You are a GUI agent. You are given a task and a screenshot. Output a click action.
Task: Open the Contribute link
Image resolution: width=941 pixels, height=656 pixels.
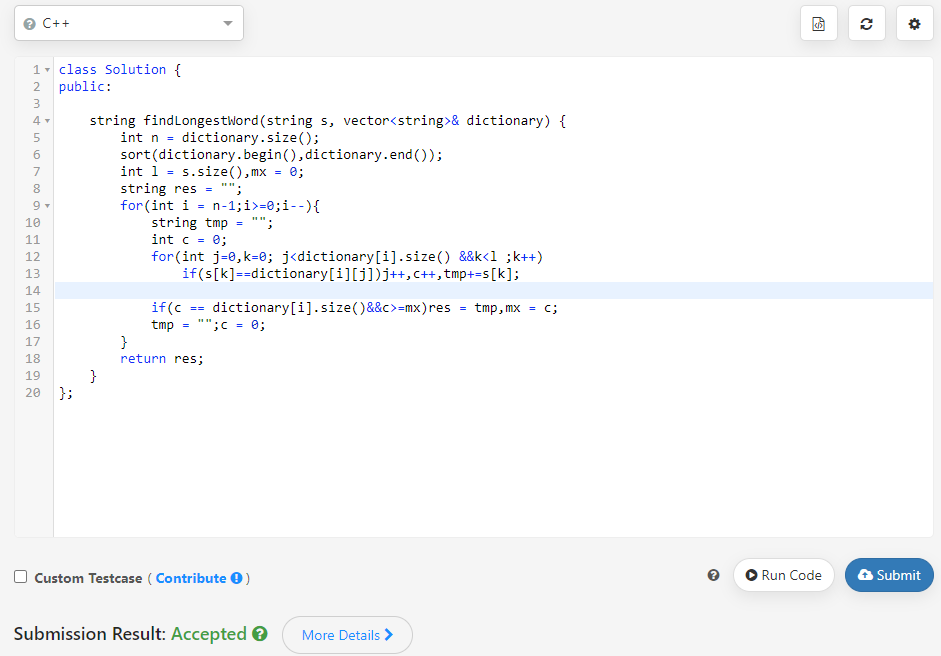191,578
